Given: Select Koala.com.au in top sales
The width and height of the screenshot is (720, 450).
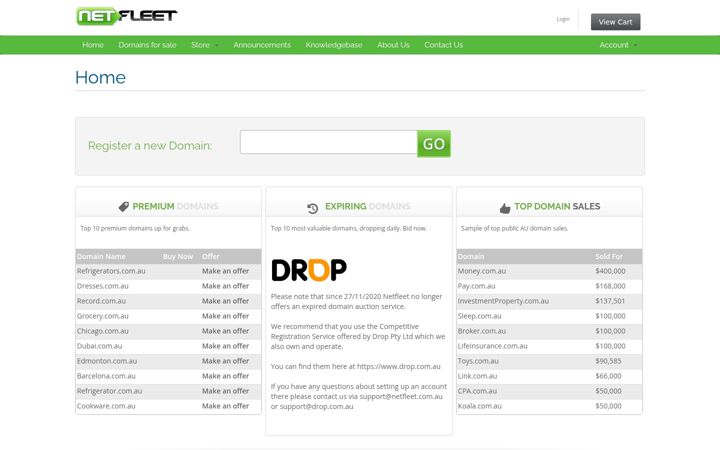Looking at the screenshot, I should pos(479,406).
